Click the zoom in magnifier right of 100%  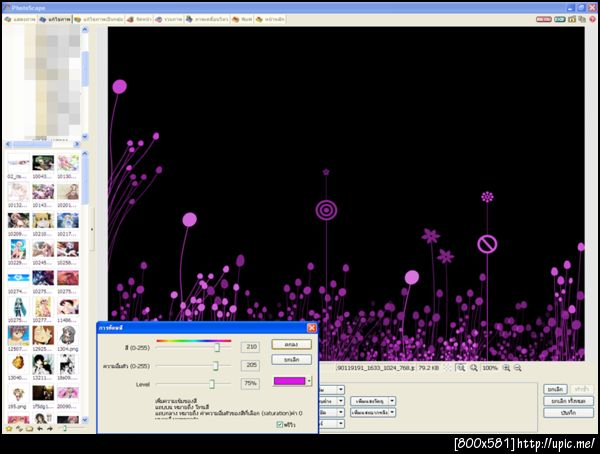506,368
